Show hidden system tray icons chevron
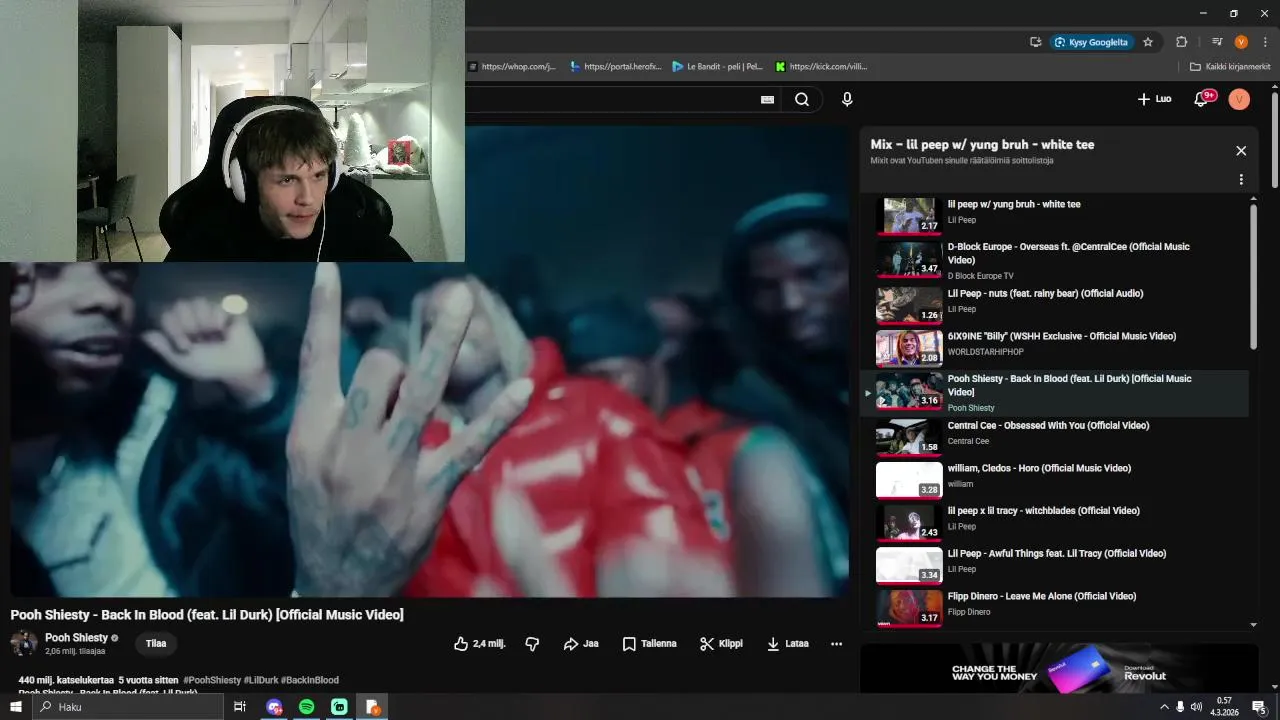This screenshot has height=720, width=1280. pos(1164,707)
